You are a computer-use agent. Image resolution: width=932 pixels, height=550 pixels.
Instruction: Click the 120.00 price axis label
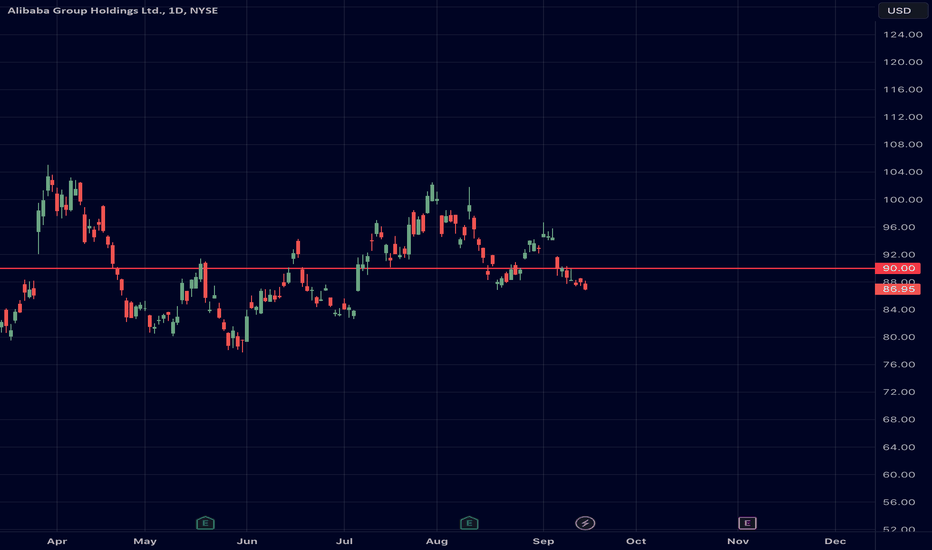coord(903,62)
